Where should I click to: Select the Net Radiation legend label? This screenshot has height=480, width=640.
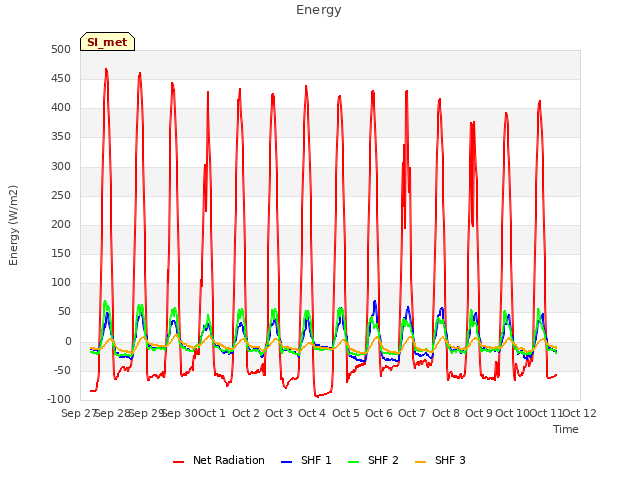[x=229, y=460]
